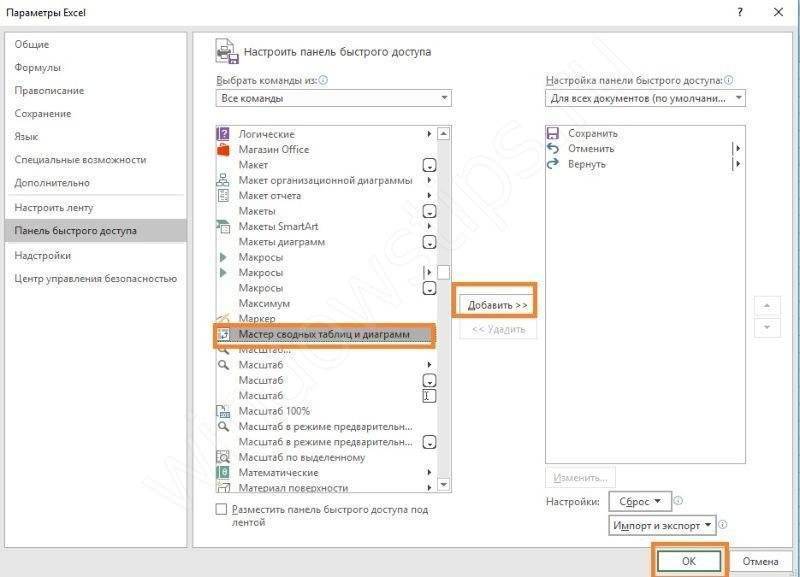Open Центр управления безопасностью category
The image size is (800, 577).
tap(95, 279)
